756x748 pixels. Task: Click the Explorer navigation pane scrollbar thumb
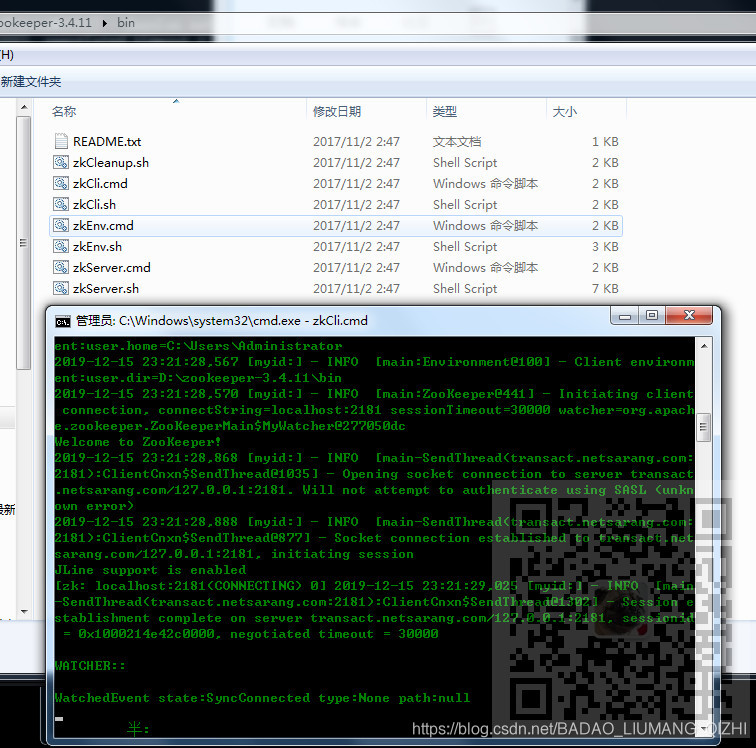(x=23, y=243)
